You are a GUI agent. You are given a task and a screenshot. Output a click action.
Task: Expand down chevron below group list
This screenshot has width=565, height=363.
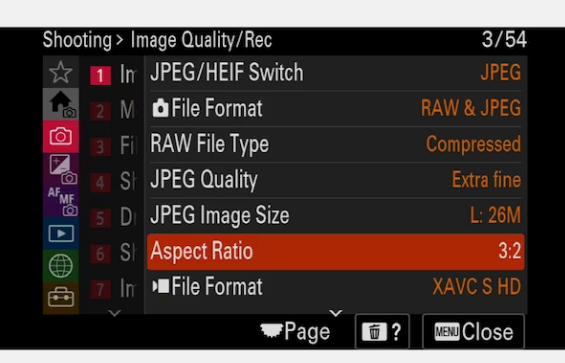[x=115, y=313]
